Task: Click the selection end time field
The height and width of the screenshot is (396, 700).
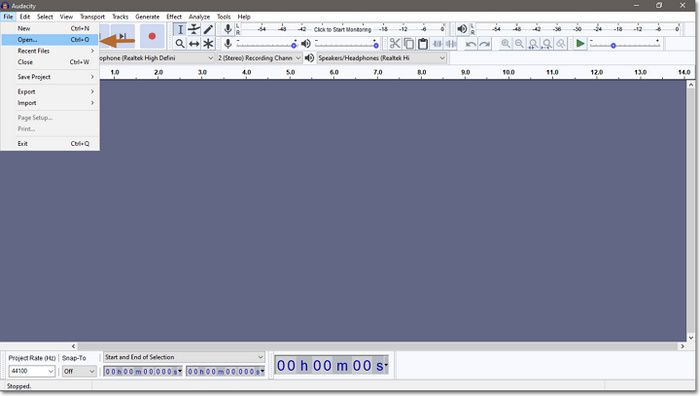Action: [225, 371]
